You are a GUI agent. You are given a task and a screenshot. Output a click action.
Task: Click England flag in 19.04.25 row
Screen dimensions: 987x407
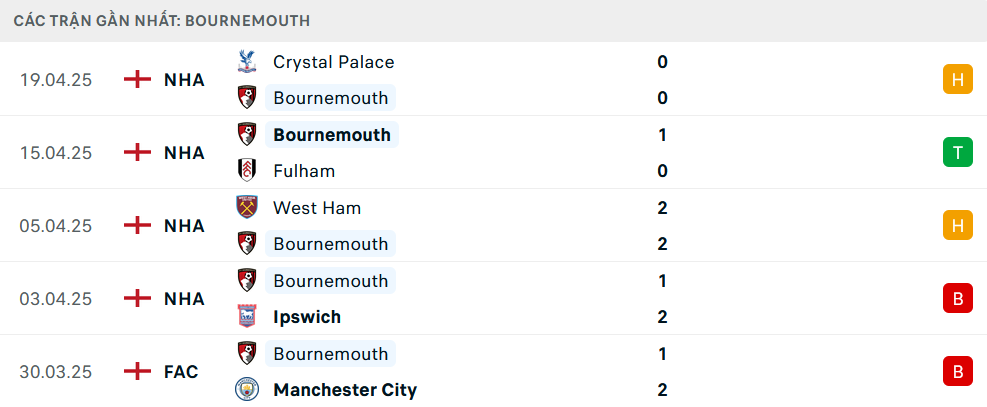click(x=137, y=80)
